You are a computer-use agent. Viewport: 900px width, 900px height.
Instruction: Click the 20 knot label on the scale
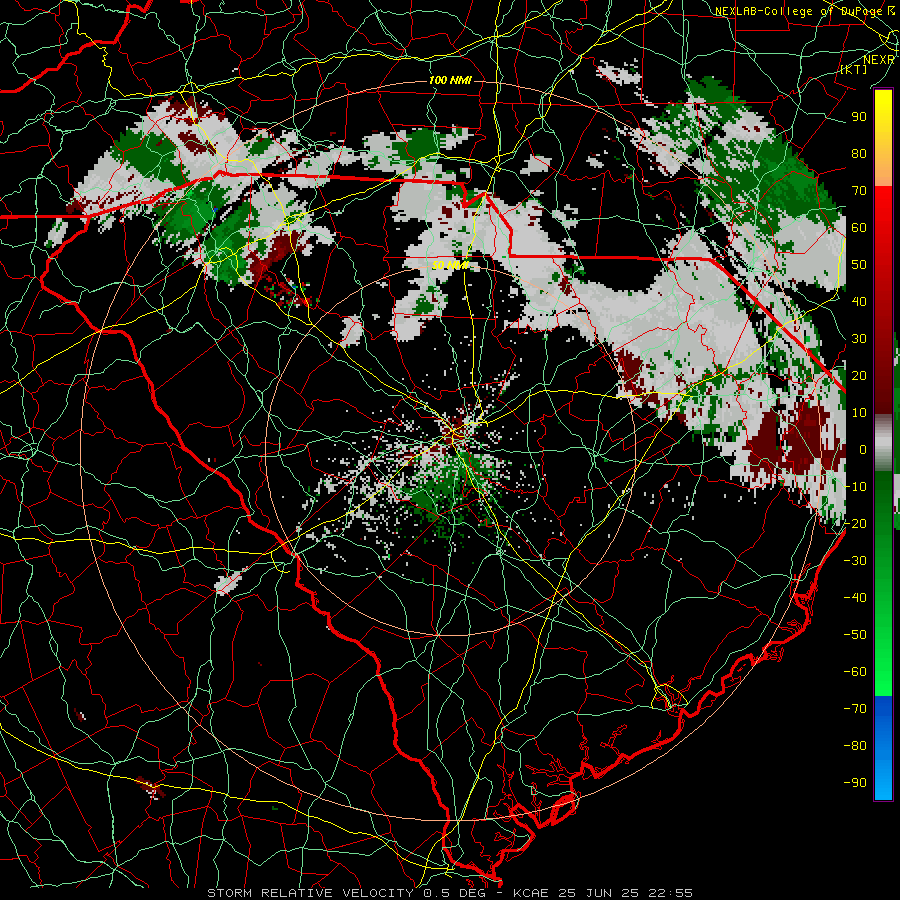pyautogui.click(x=859, y=375)
